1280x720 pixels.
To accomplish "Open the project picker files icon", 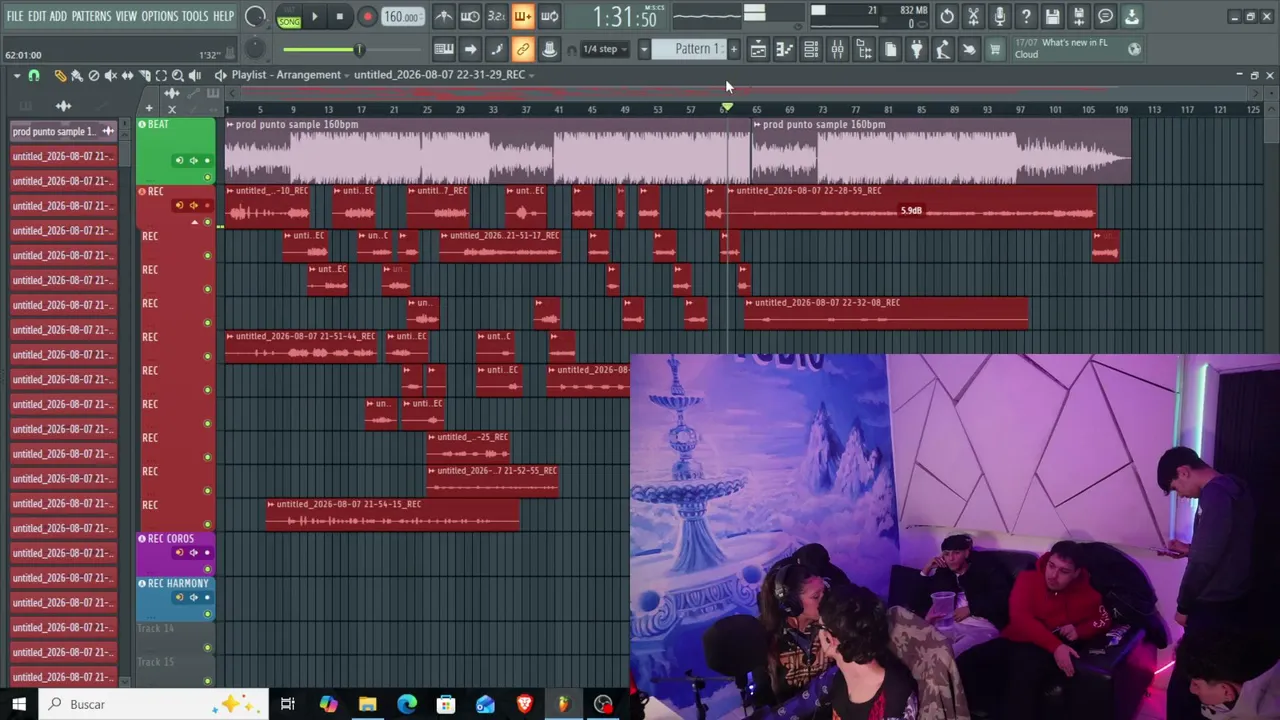I will click(890, 50).
